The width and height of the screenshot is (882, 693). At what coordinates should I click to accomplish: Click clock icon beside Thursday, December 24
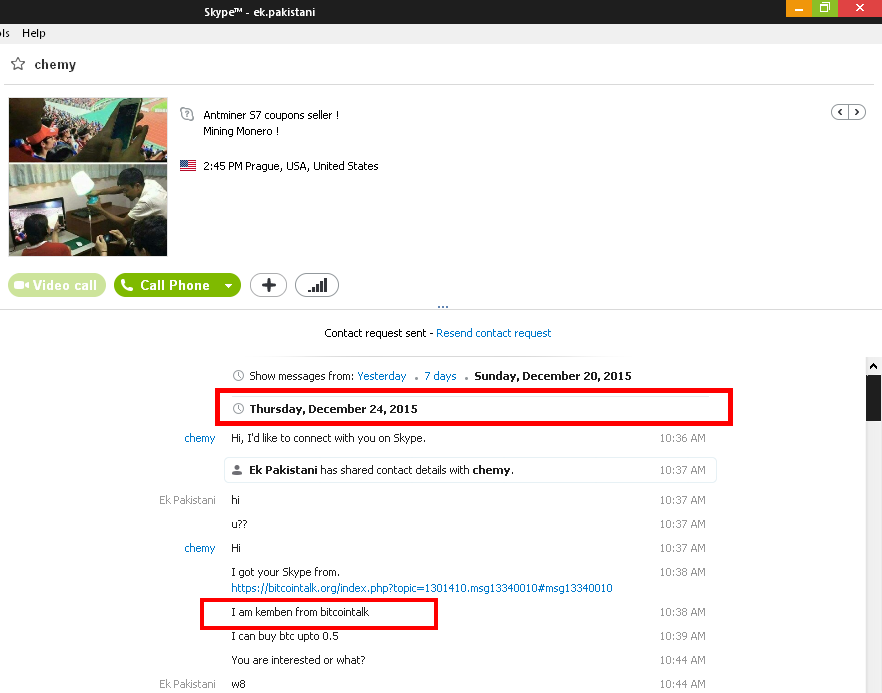[238, 408]
